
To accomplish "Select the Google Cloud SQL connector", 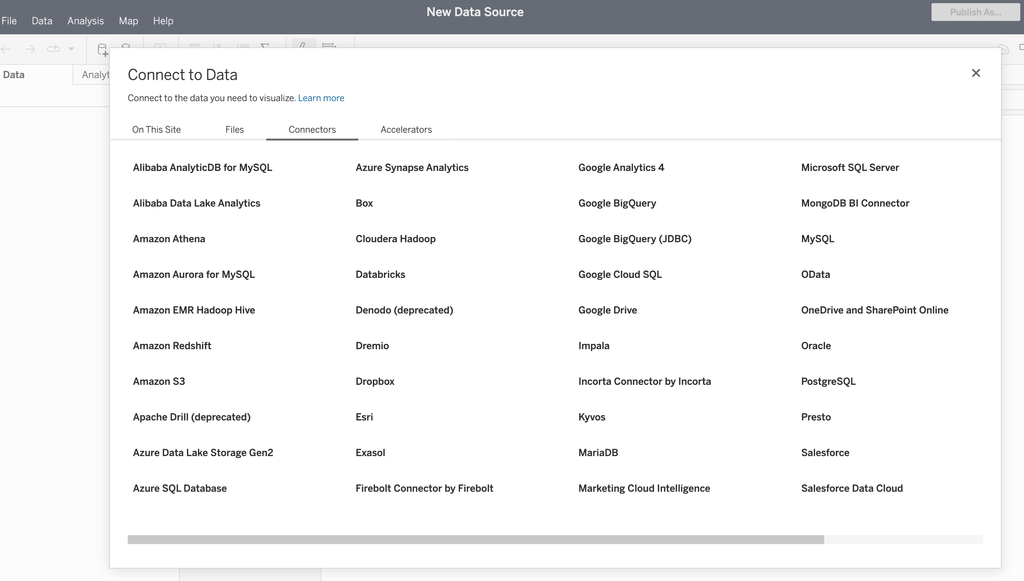I will pos(620,274).
